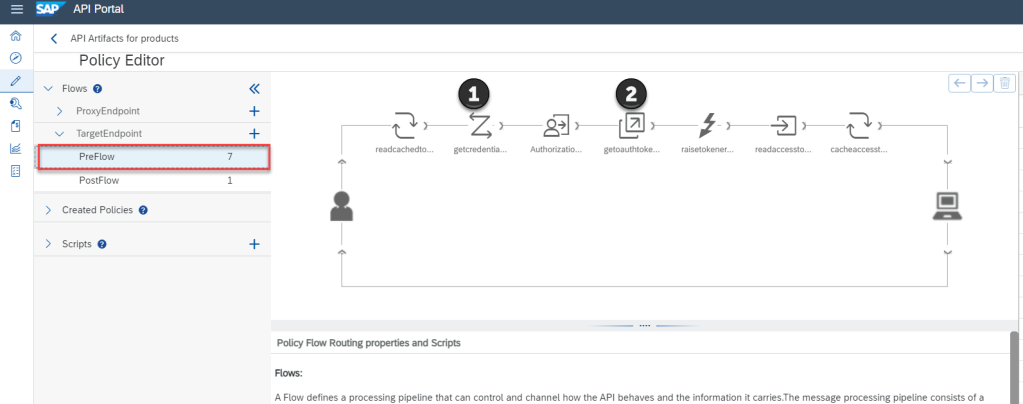Select the getoauthtoken service callout icon
The height and width of the screenshot is (404, 1023).
click(632, 126)
